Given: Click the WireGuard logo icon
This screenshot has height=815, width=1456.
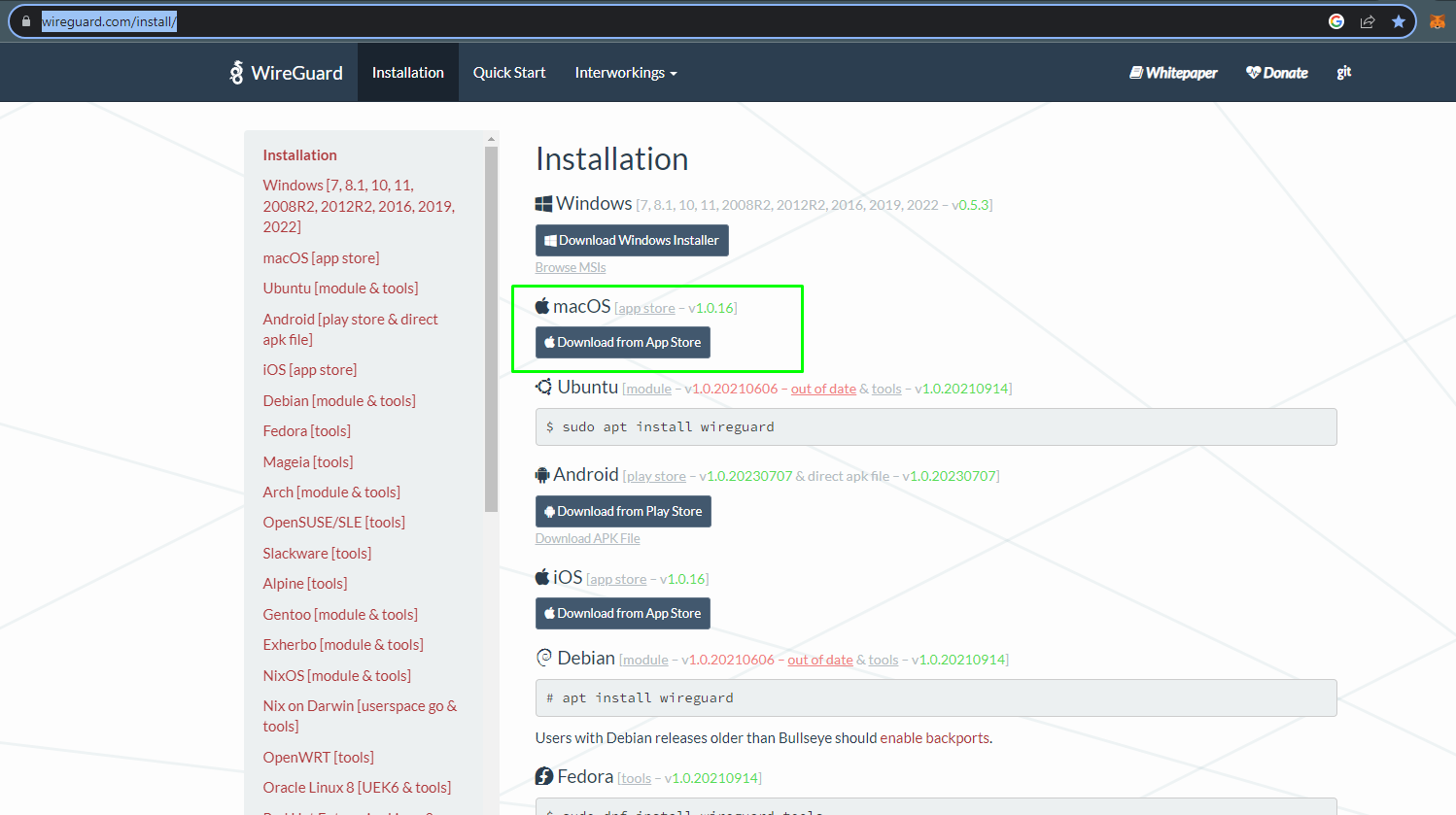Looking at the screenshot, I should 236,73.
